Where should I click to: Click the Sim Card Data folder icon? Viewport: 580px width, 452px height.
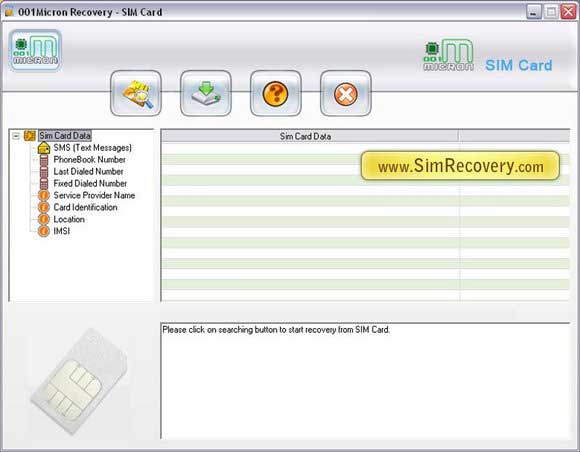point(30,136)
